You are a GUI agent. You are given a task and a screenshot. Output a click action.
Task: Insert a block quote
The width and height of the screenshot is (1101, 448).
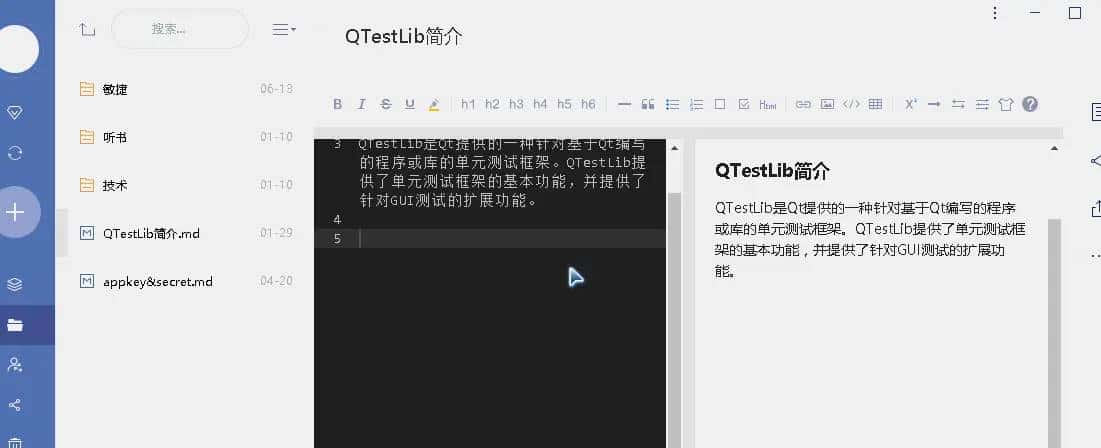[648, 105]
